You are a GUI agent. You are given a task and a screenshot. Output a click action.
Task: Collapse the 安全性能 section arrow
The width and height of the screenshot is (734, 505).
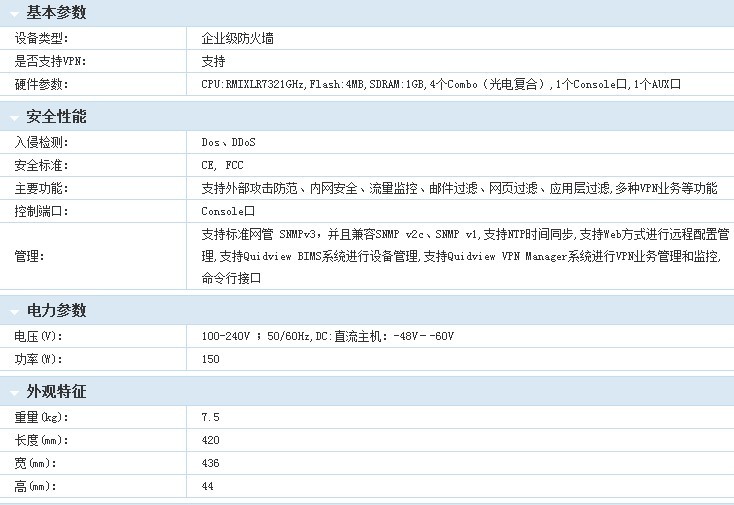[14, 118]
